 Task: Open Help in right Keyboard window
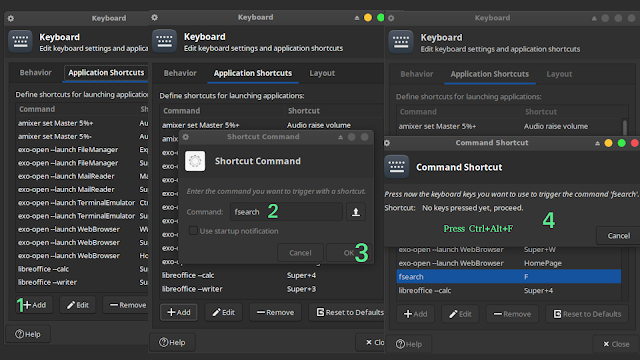pyautogui.click(x=409, y=344)
